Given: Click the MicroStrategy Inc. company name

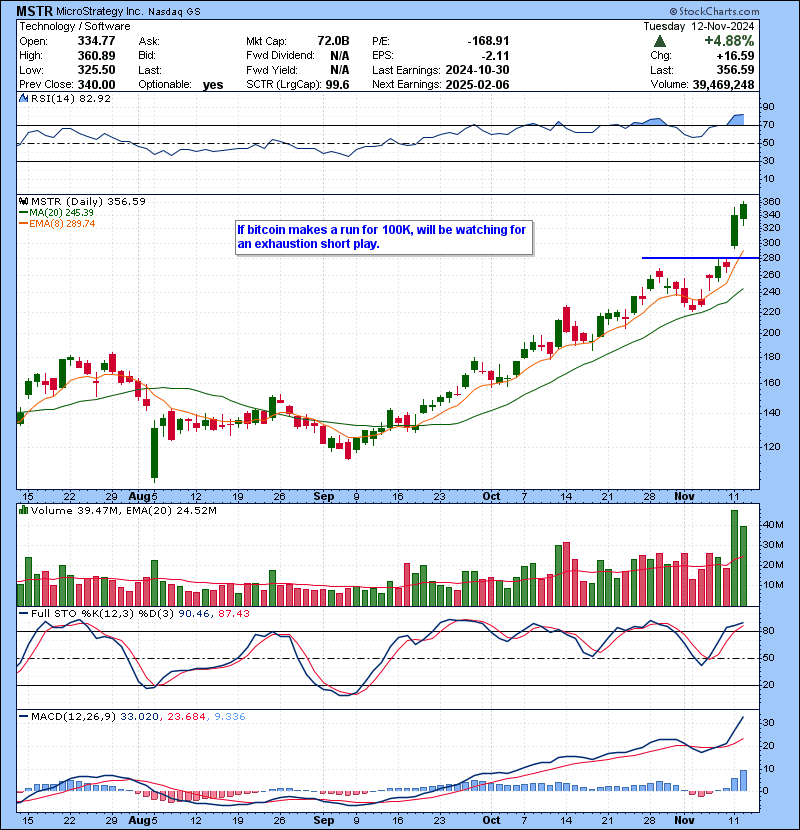Looking at the screenshot, I should (100, 11).
